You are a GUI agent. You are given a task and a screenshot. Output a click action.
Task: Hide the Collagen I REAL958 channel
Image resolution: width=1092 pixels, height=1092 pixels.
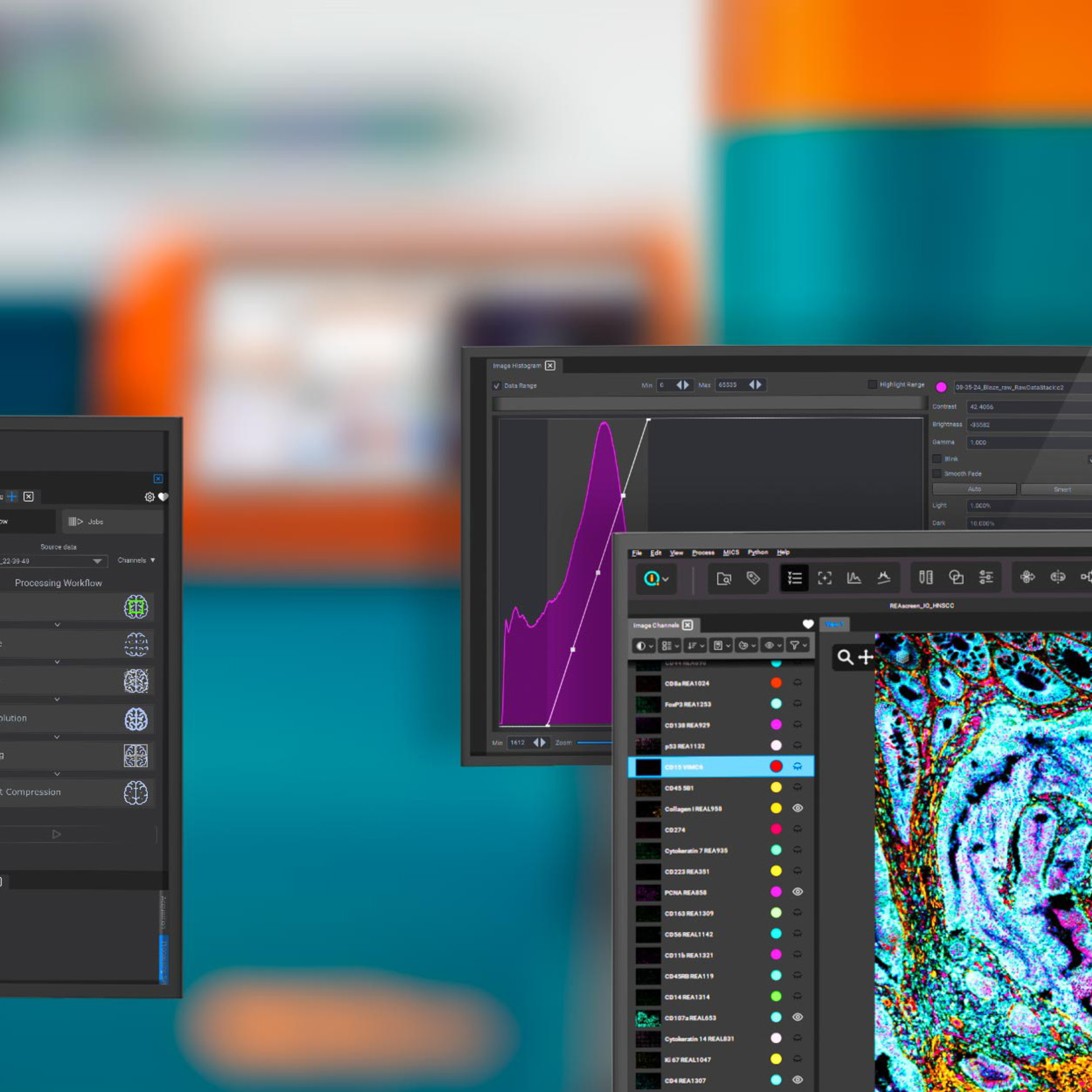pyautogui.click(x=797, y=808)
